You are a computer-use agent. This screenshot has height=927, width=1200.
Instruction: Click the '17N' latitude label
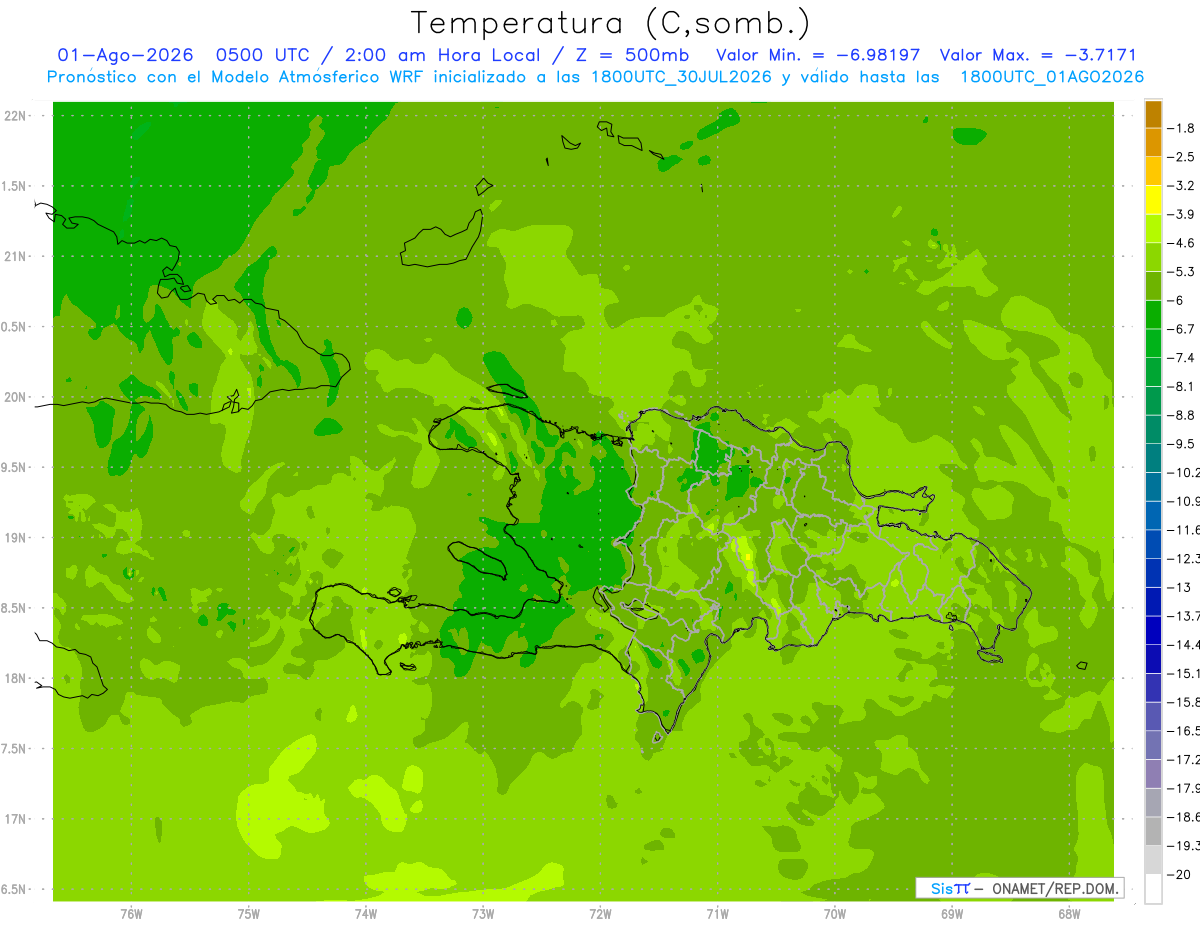click(x=15, y=819)
